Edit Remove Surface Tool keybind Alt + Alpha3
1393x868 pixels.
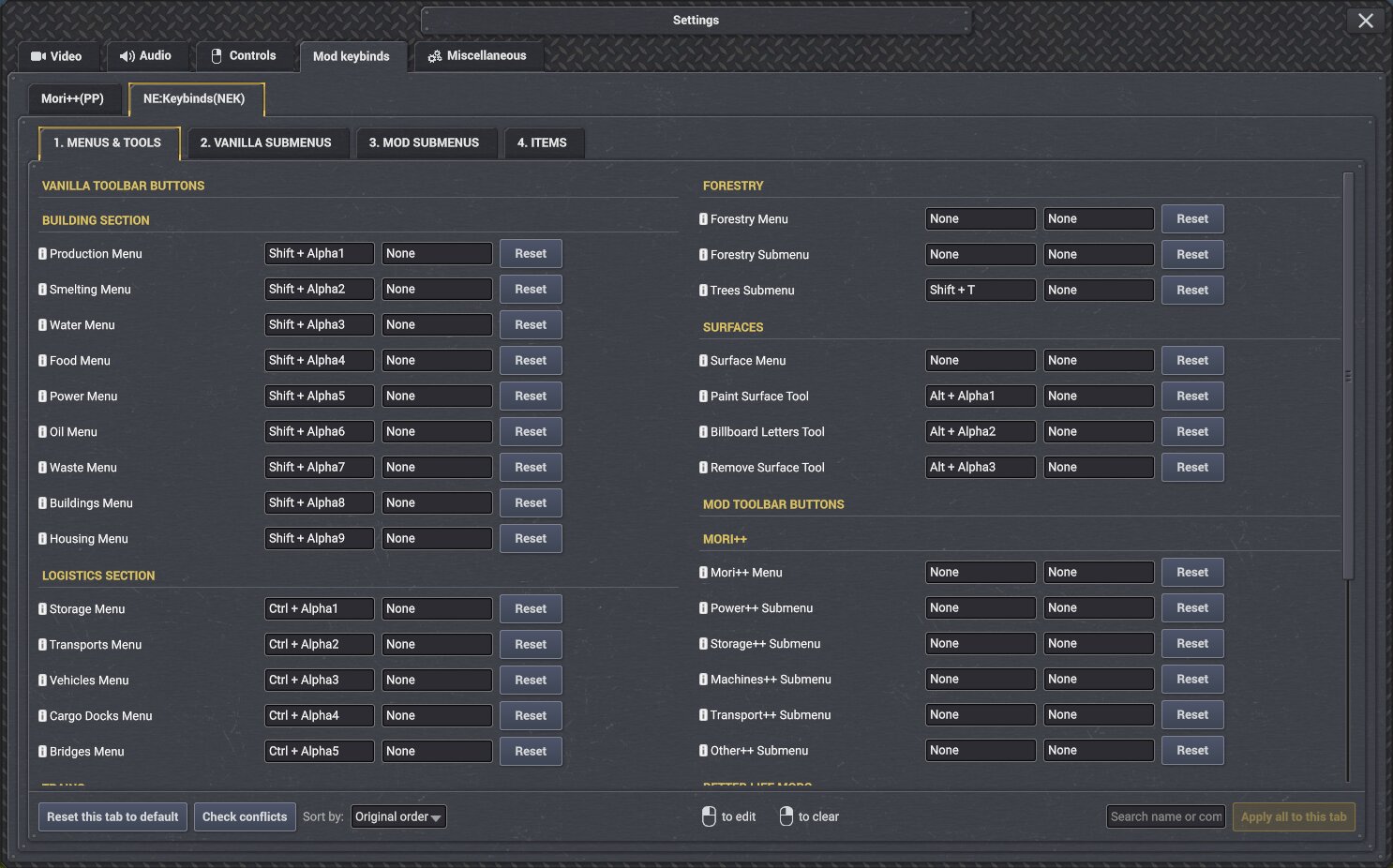981,468
